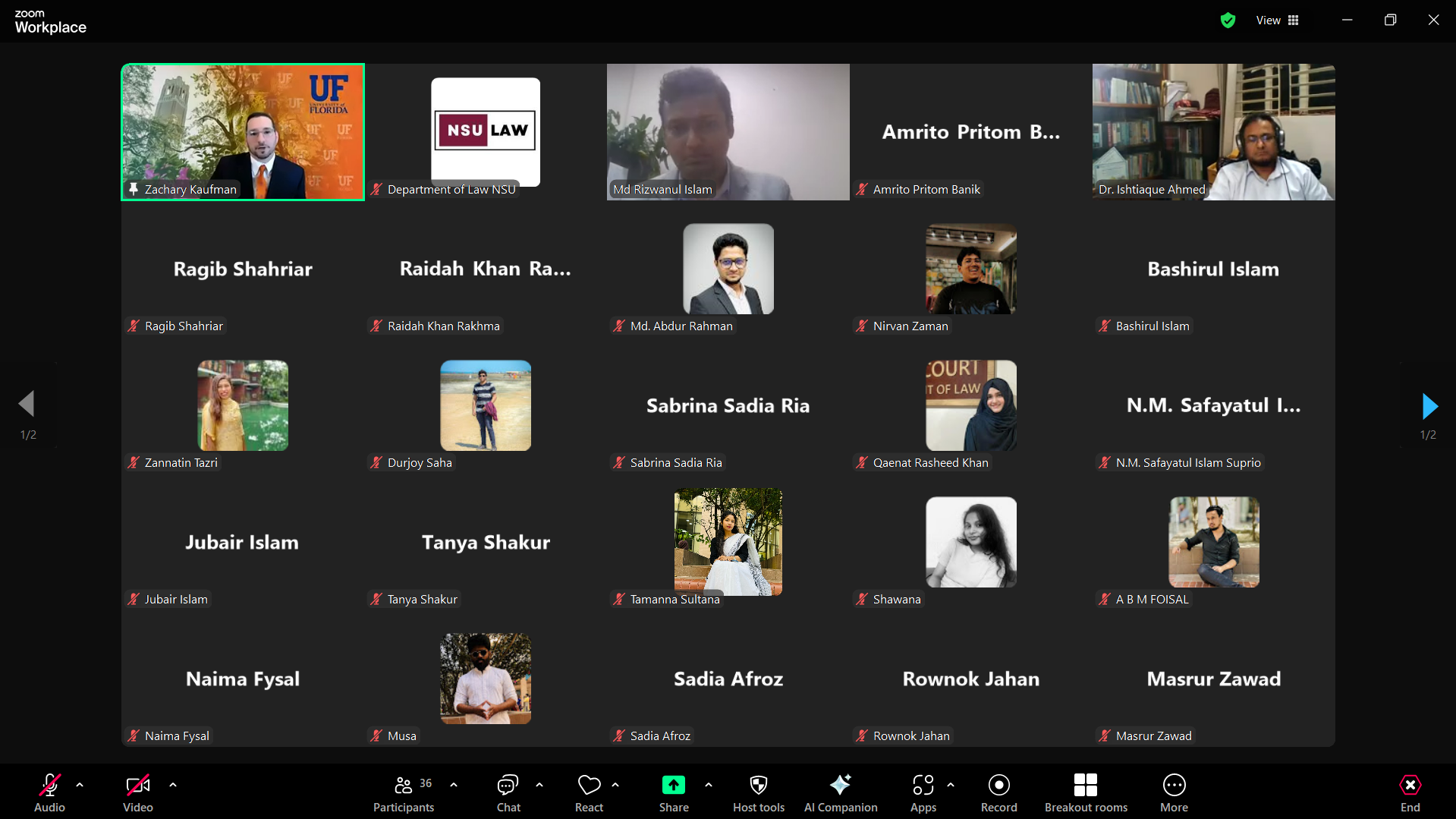Select Amrito Pritom Banik's tile

click(x=971, y=132)
